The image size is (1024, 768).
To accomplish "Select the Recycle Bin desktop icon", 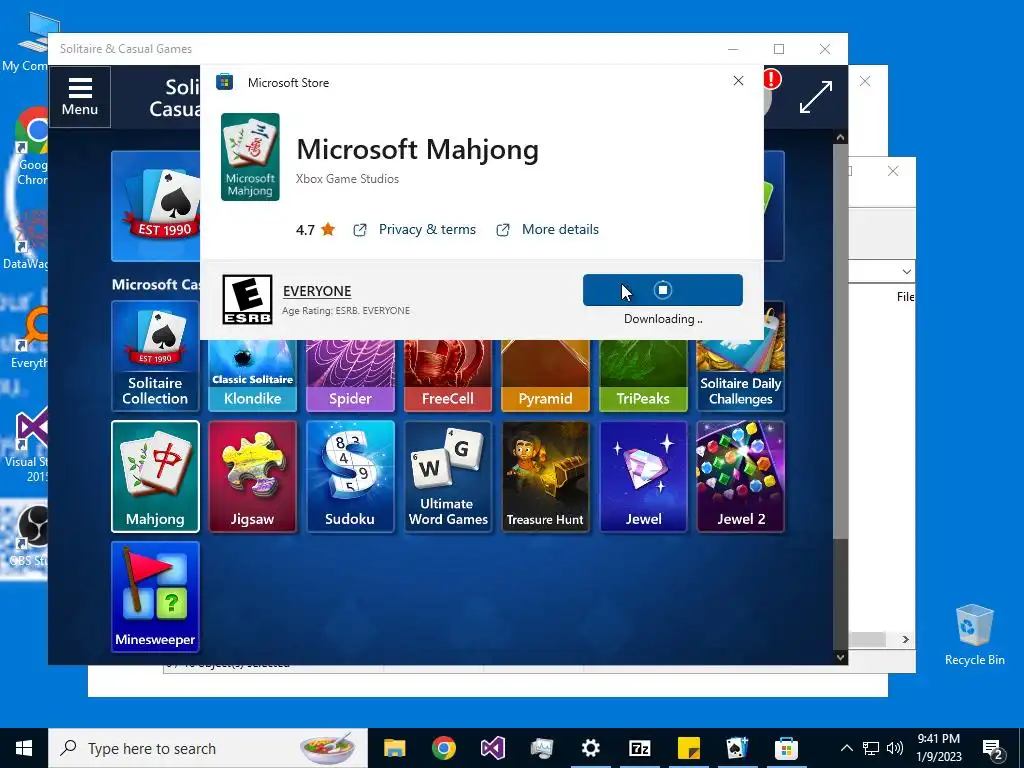I will point(974,635).
